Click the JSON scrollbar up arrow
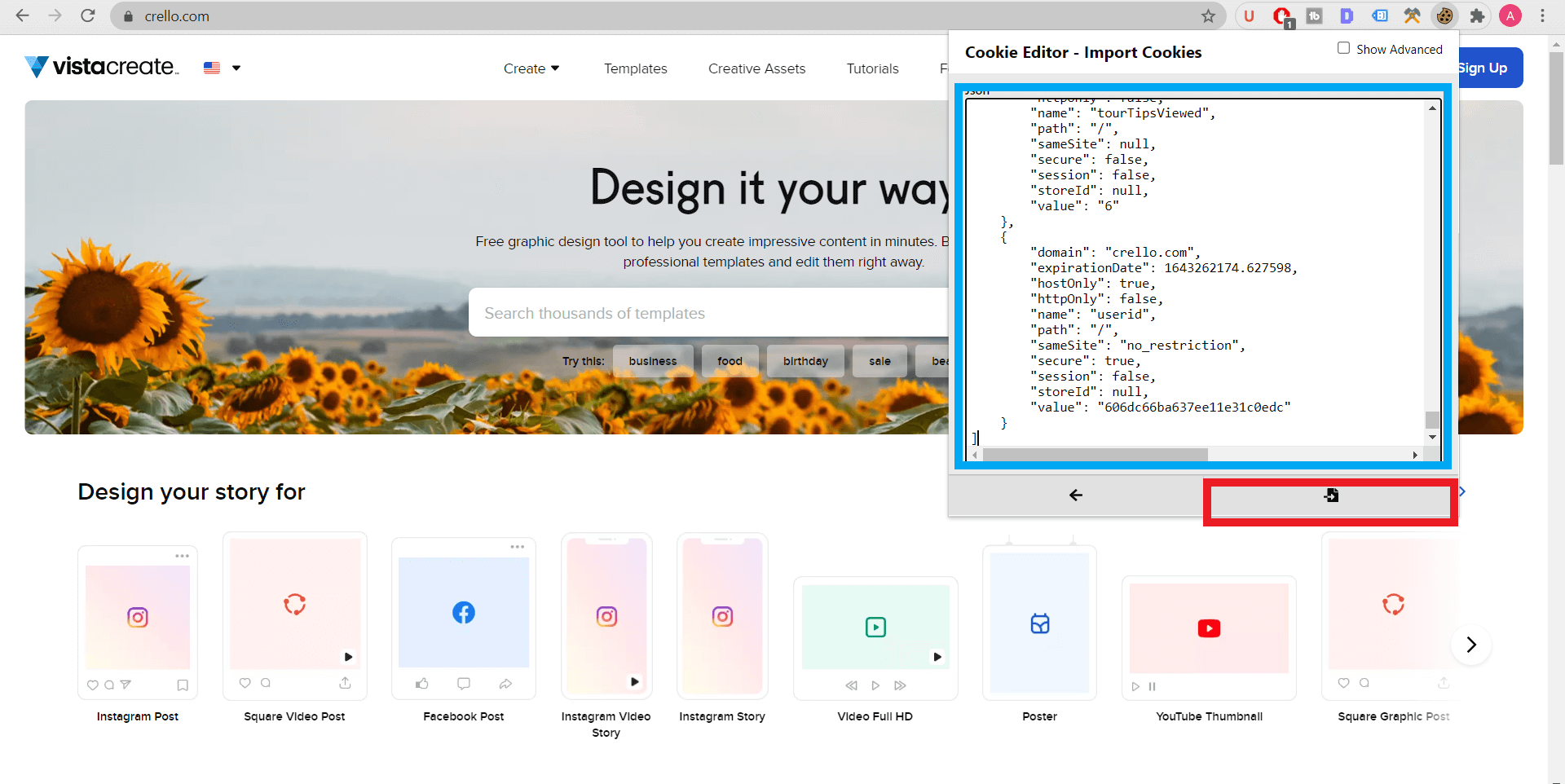This screenshot has height=784, width=1565. (x=1432, y=108)
